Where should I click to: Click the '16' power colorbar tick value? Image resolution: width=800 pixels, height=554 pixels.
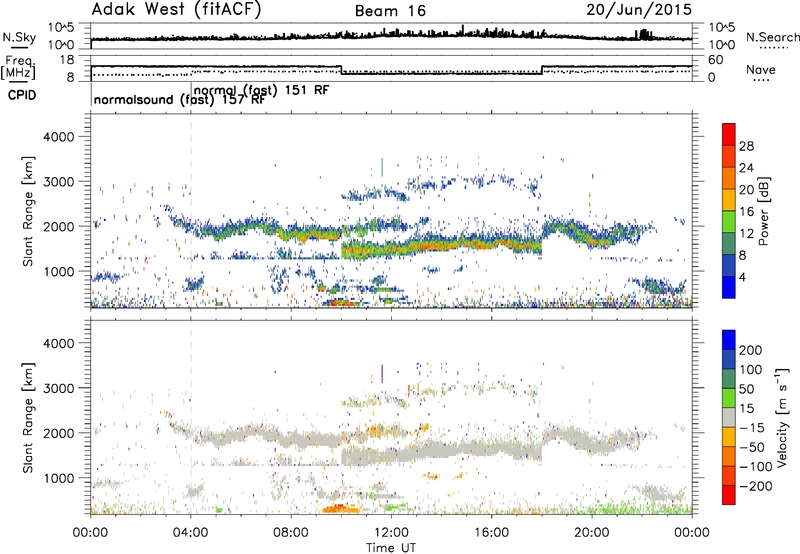pos(746,212)
